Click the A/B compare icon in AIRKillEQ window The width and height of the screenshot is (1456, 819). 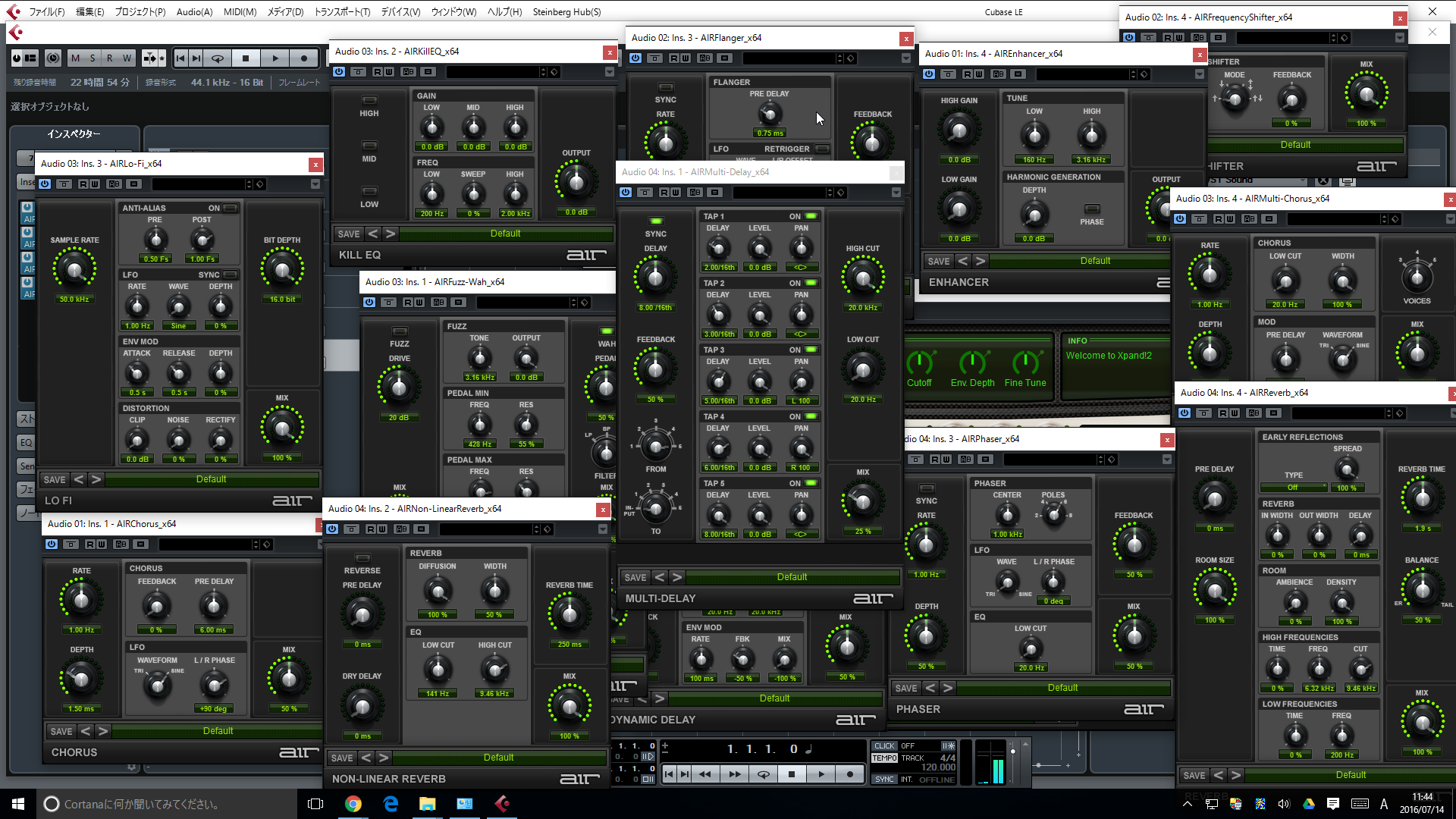[409, 72]
